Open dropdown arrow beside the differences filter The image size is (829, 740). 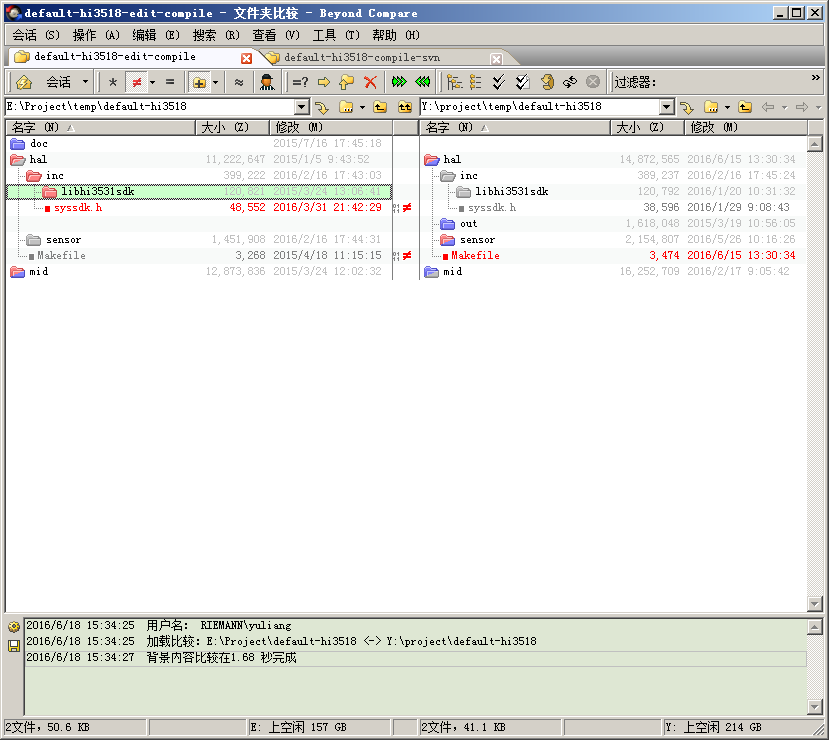pyautogui.click(x=152, y=82)
